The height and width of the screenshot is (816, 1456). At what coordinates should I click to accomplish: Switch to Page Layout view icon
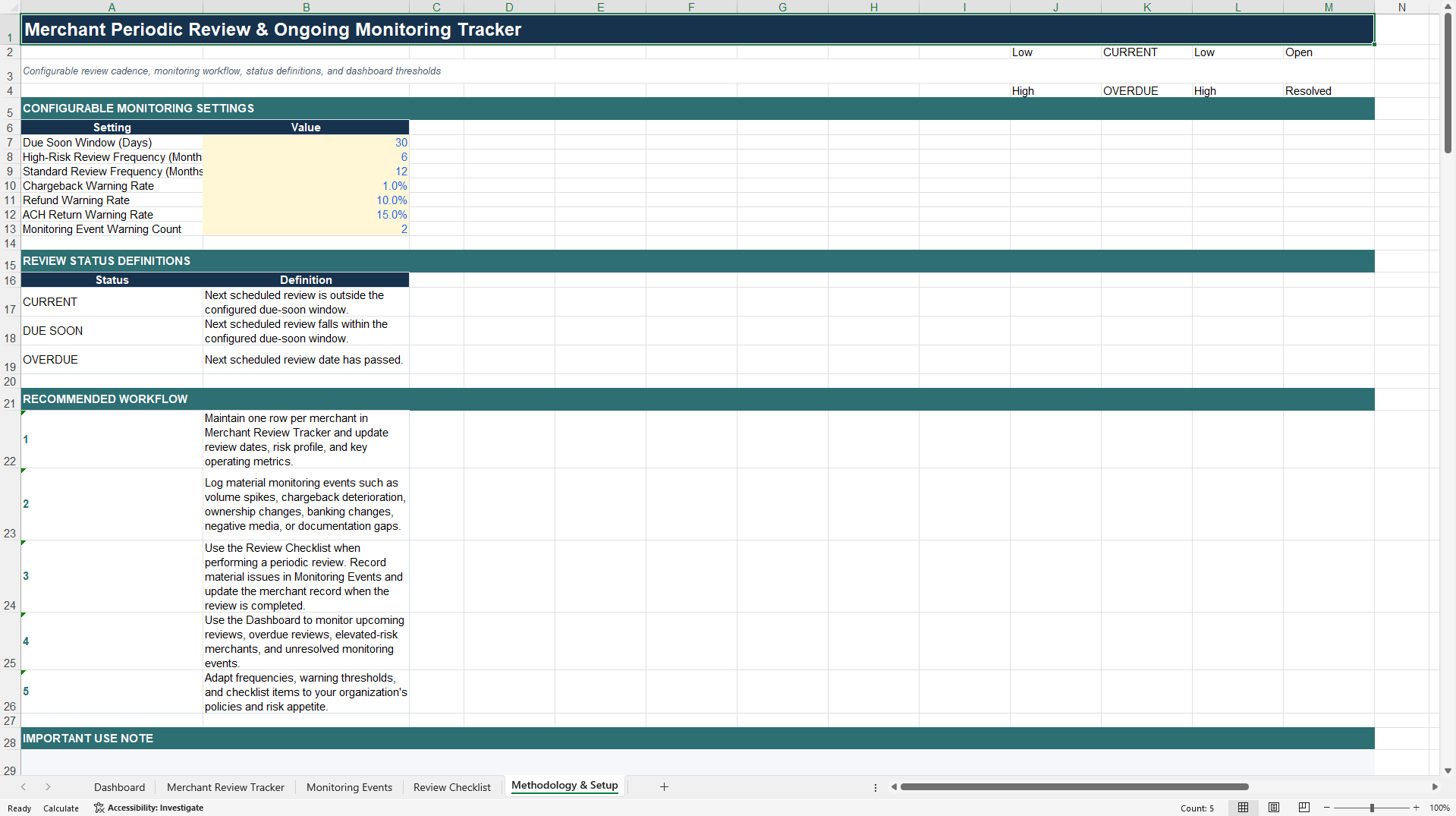coord(1274,808)
